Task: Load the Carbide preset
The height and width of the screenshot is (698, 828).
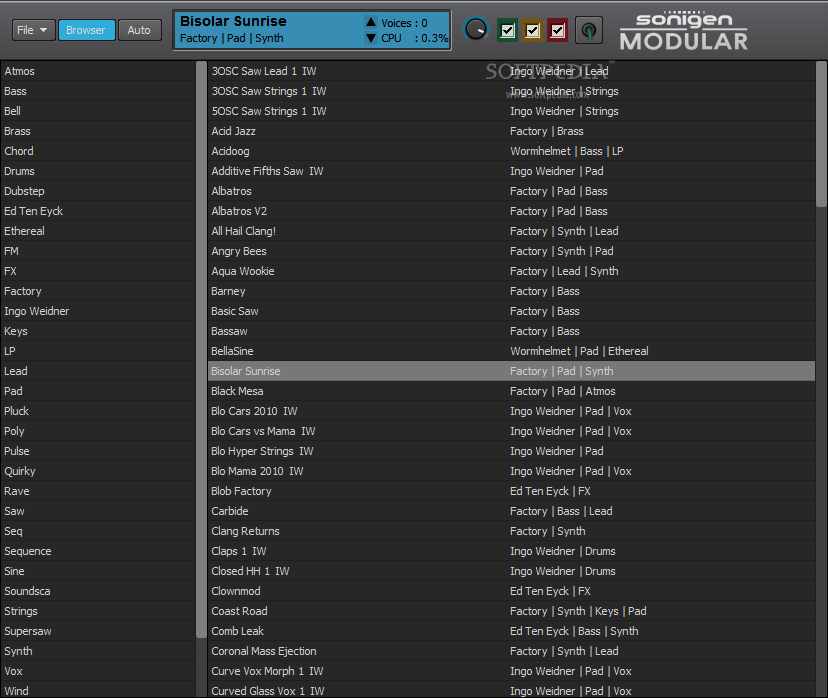Action: 512,512
